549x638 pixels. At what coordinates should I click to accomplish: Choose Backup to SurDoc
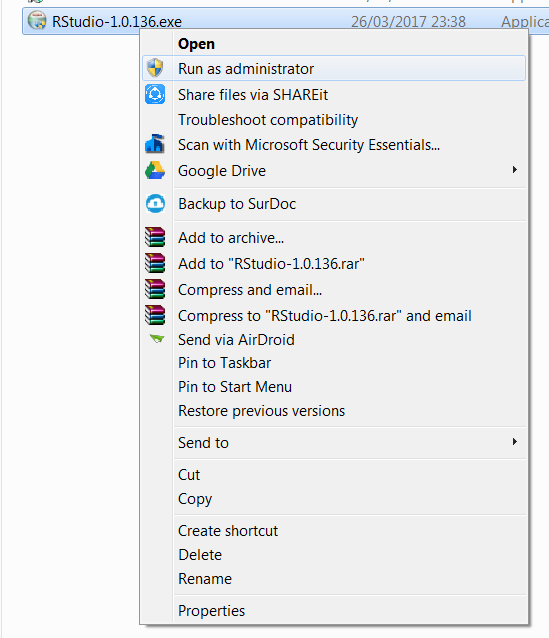pyautogui.click(x=334, y=203)
